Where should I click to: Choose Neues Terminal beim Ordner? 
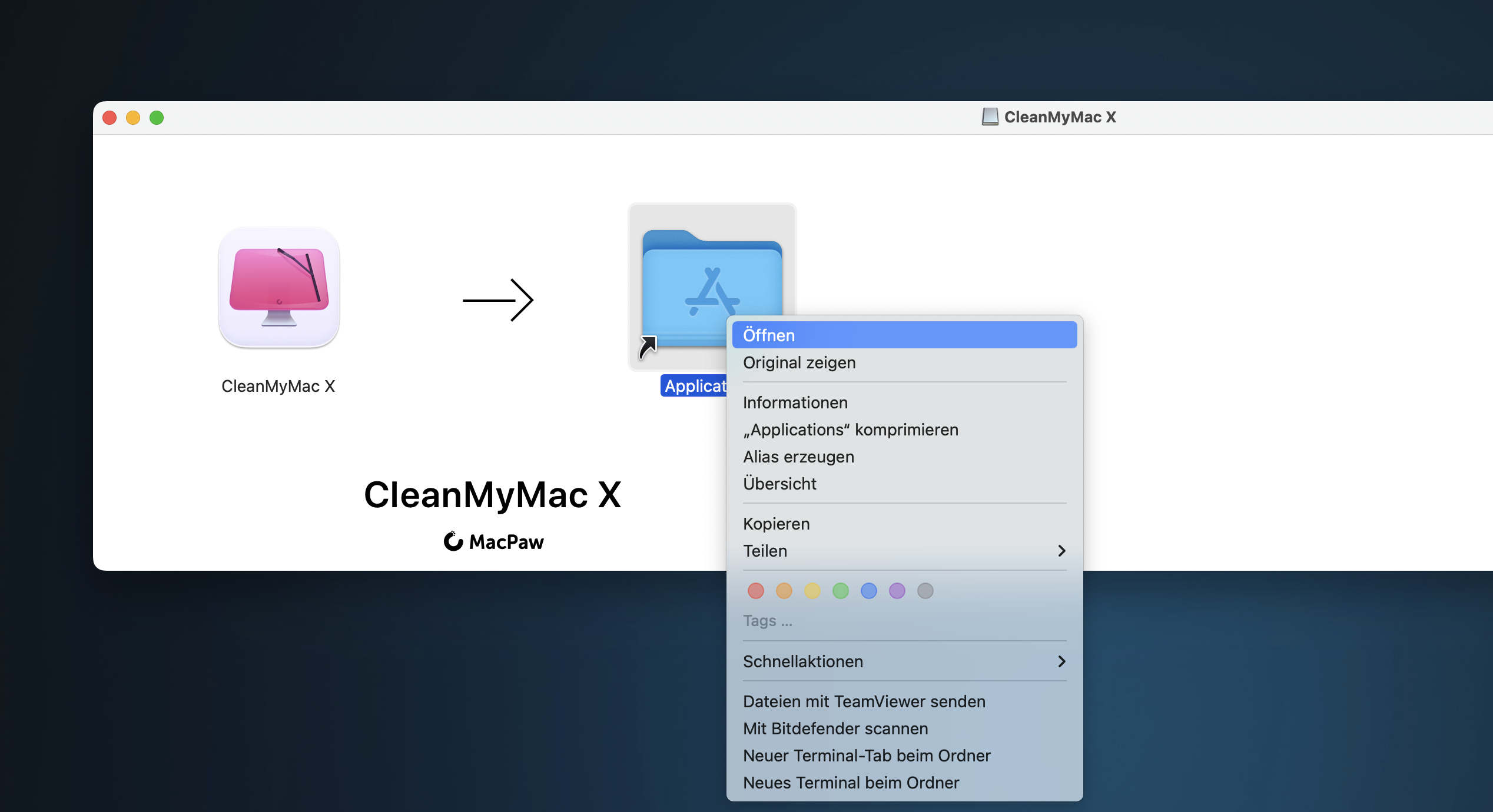(851, 783)
